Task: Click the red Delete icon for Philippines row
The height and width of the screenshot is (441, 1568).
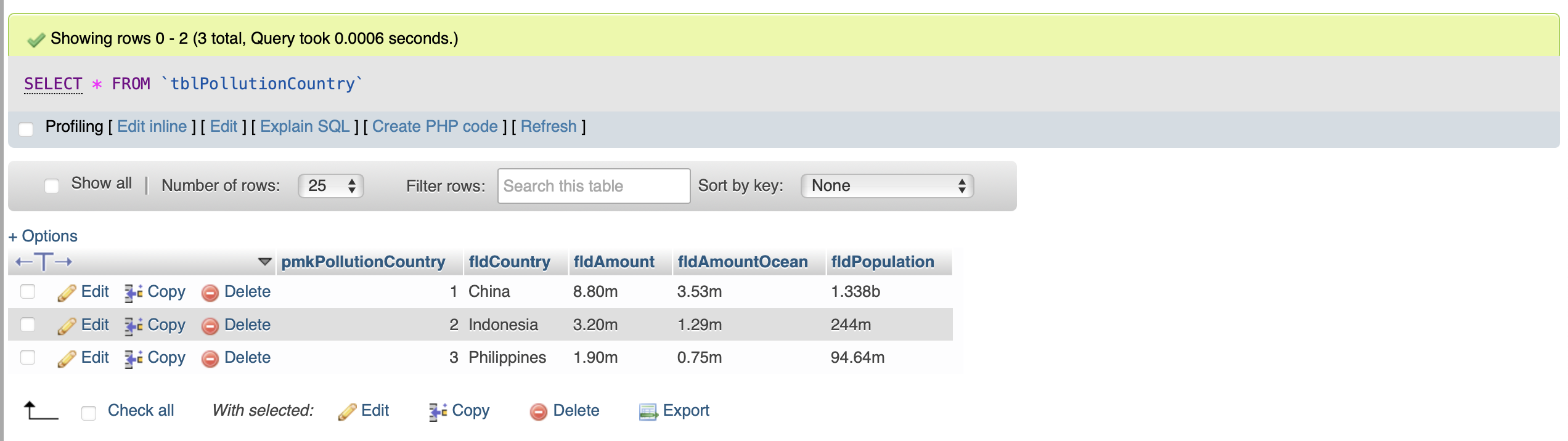Action: tap(210, 358)
